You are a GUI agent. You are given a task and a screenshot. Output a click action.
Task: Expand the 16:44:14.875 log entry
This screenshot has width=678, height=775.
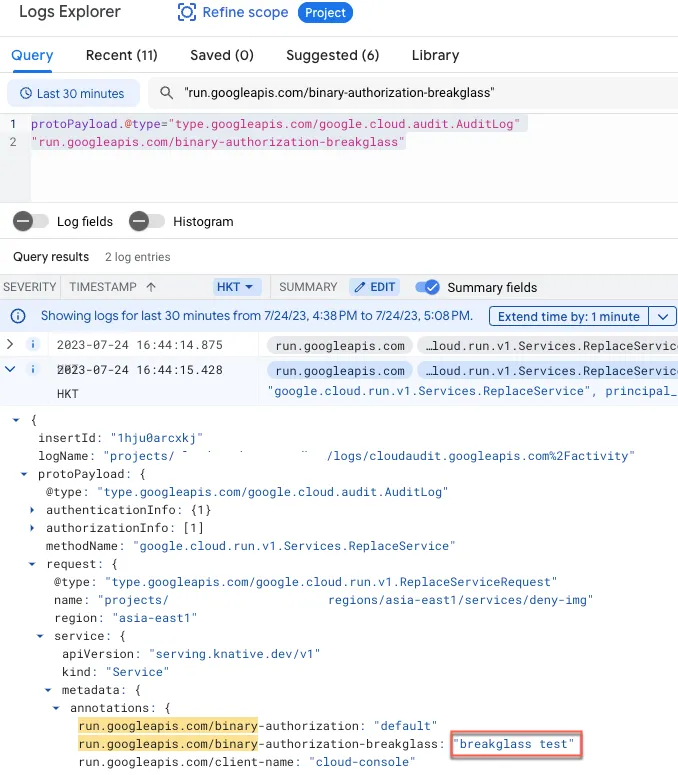[x=10, y=344]
